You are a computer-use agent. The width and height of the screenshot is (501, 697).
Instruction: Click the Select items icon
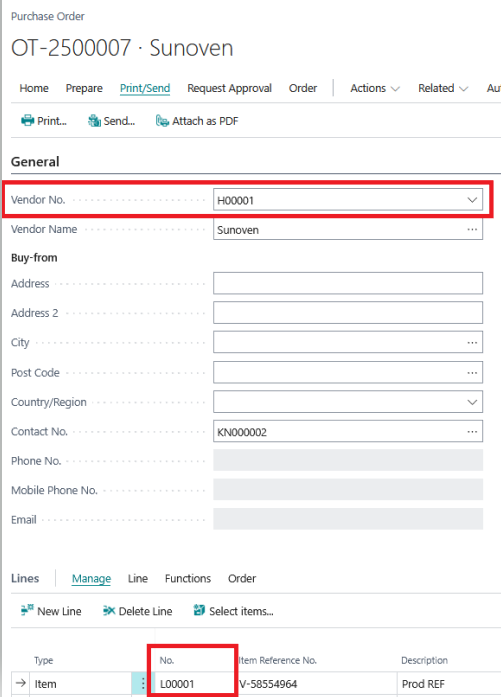(199, 610)
